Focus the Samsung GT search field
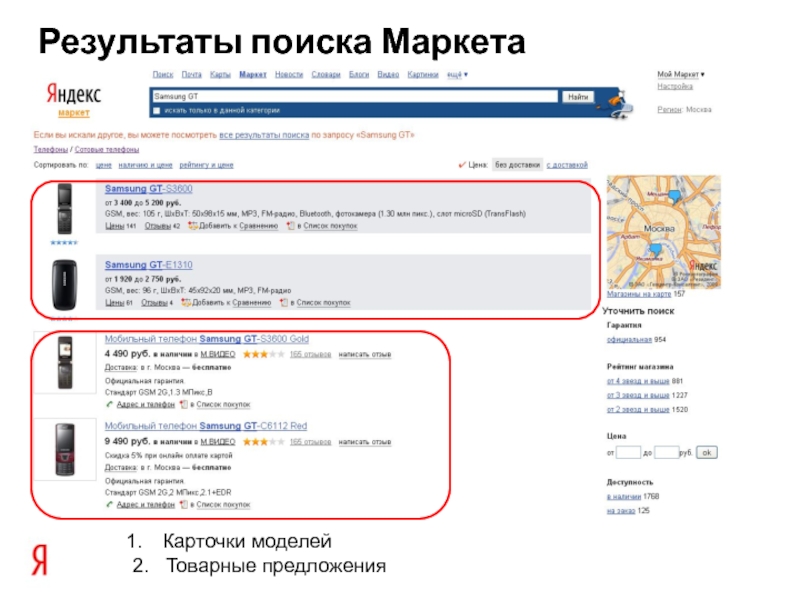The width and height of the screenshot is (800, 600). 355,96
